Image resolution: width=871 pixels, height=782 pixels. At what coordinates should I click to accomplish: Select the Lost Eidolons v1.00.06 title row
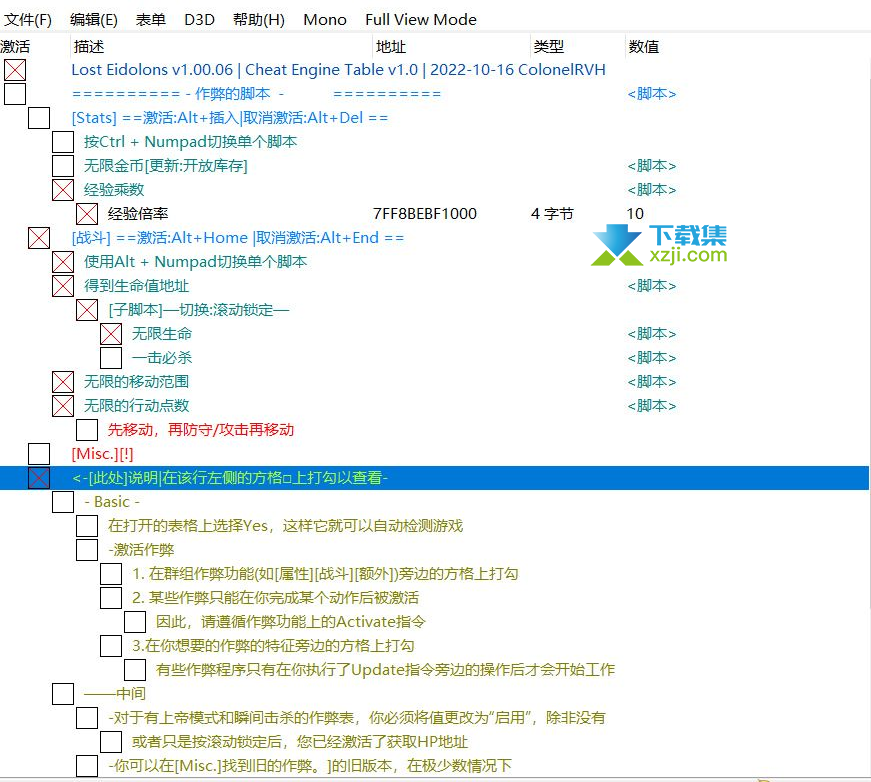(338, 70)
